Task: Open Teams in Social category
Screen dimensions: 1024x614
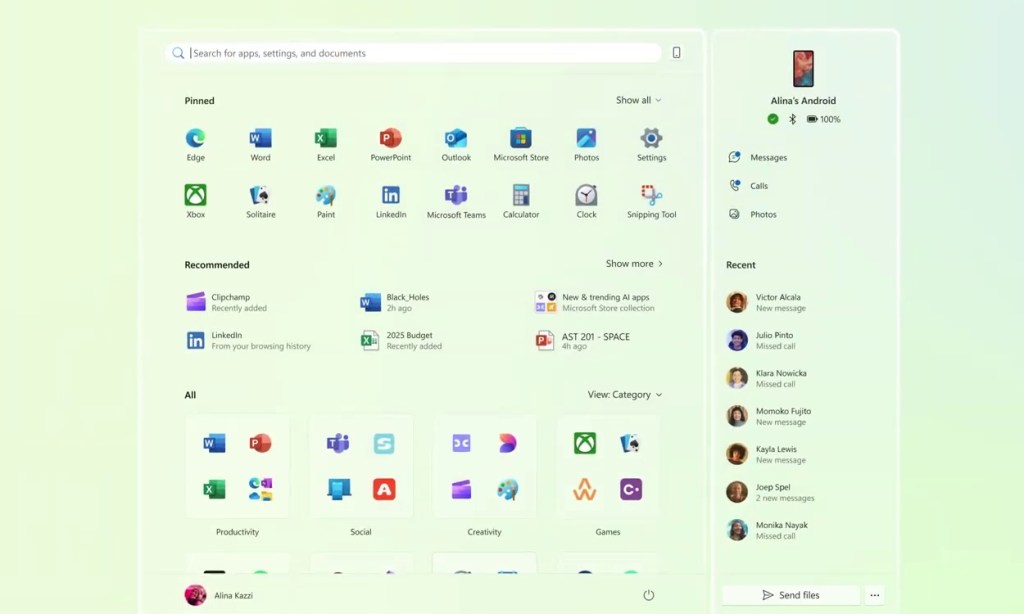Action: pyautogui.click(x=338, y=444)
